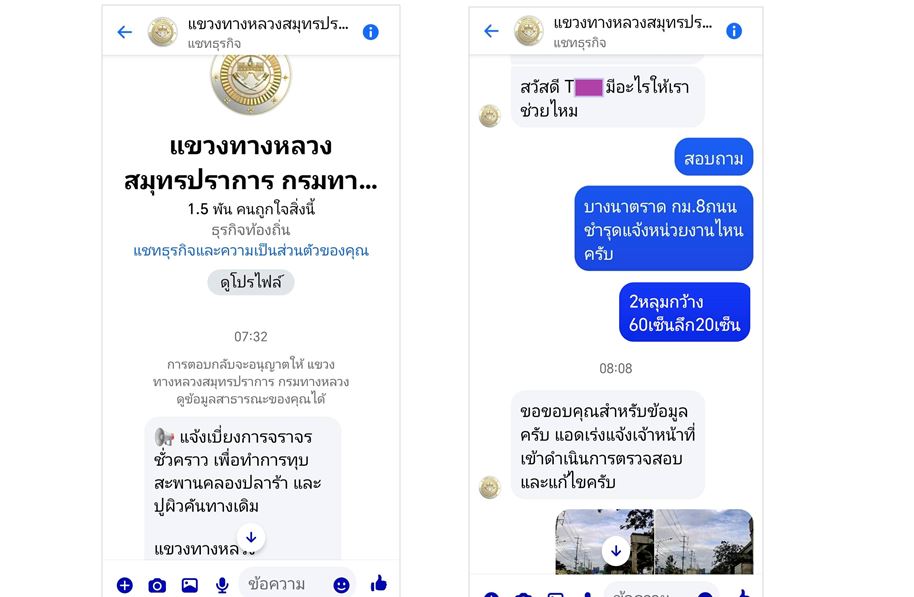Tap back arrow in left chat header
Screen dimensions: 914x597
click(x=125, y=32)
